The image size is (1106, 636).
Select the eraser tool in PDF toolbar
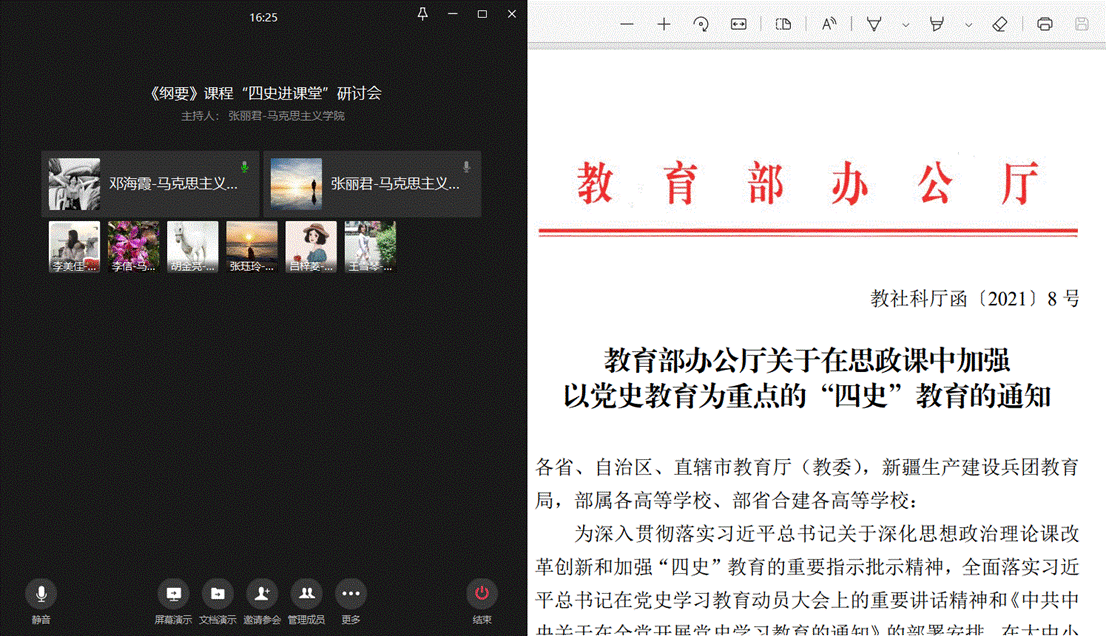point(999,24)
